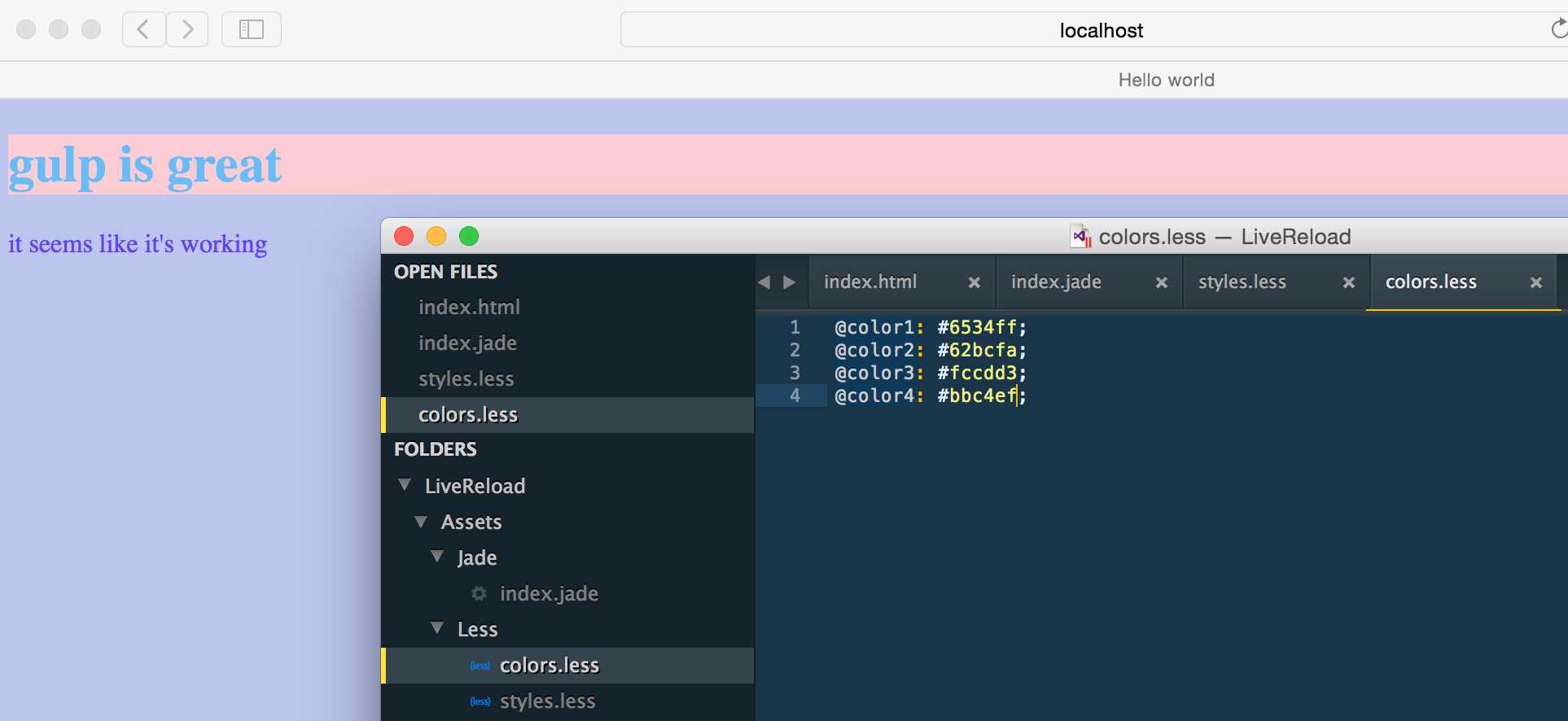Open colors.less in the Less folder
Image resolution: width=1568 pixels, height=721 pixels.
549,666
